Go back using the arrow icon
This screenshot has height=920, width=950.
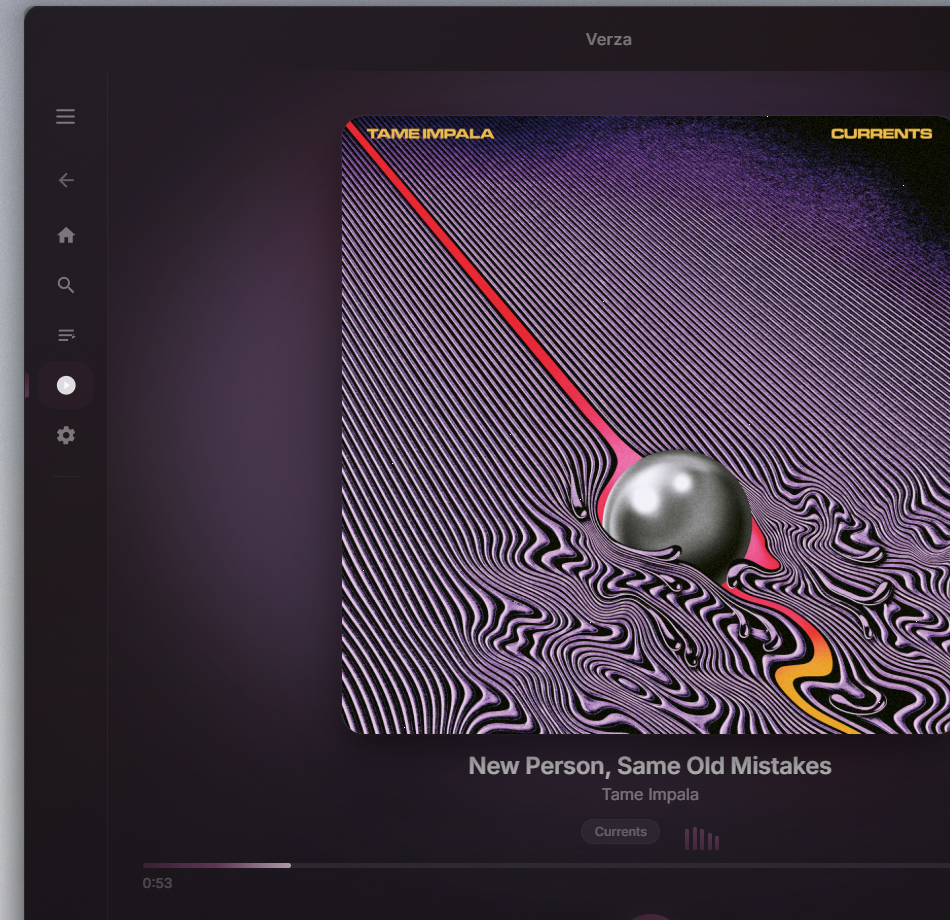66,180
